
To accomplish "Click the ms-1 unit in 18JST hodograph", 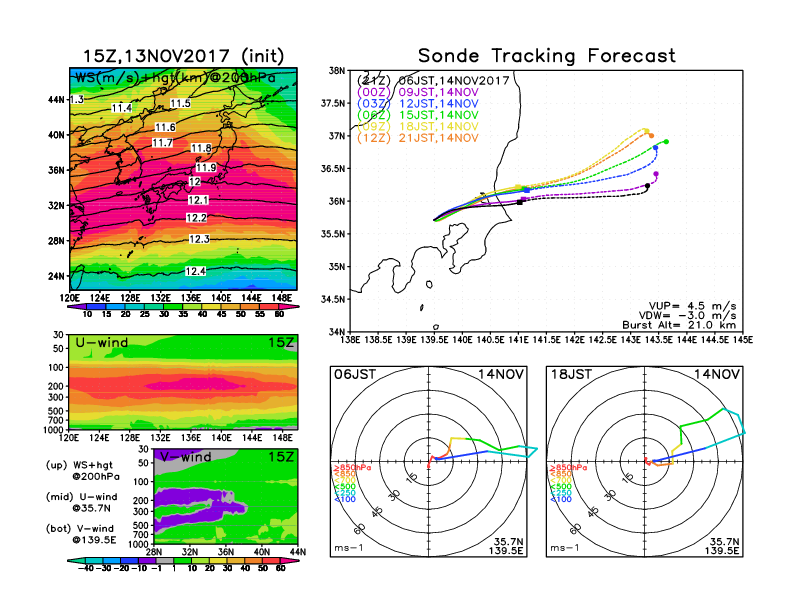I will (x=565, y=548).
